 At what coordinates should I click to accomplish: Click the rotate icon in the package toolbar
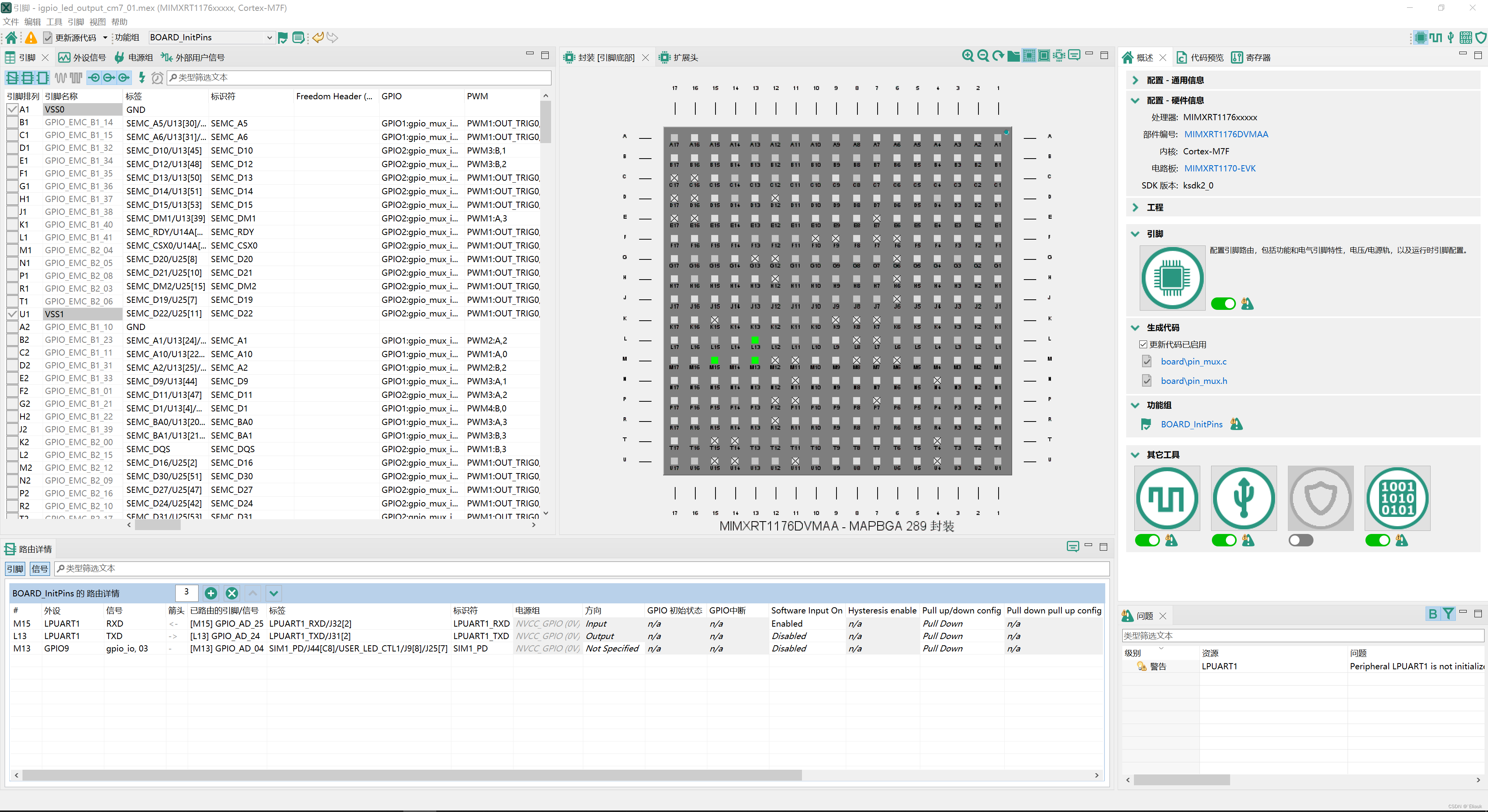[x=999, y=55]
